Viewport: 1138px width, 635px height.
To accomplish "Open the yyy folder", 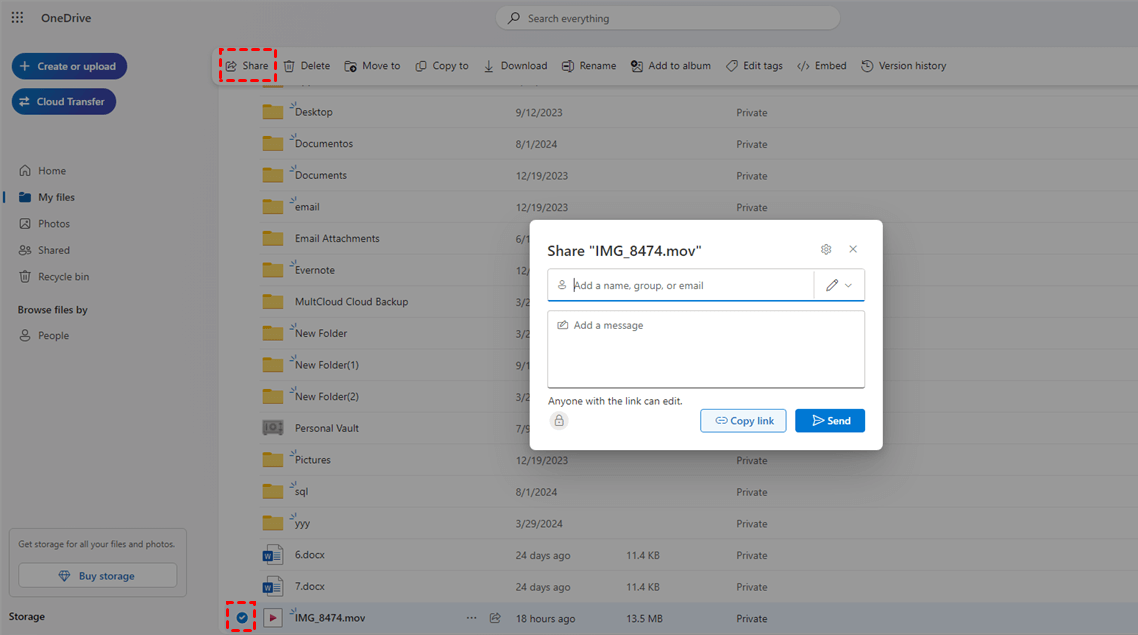I will tap(303, 523).
